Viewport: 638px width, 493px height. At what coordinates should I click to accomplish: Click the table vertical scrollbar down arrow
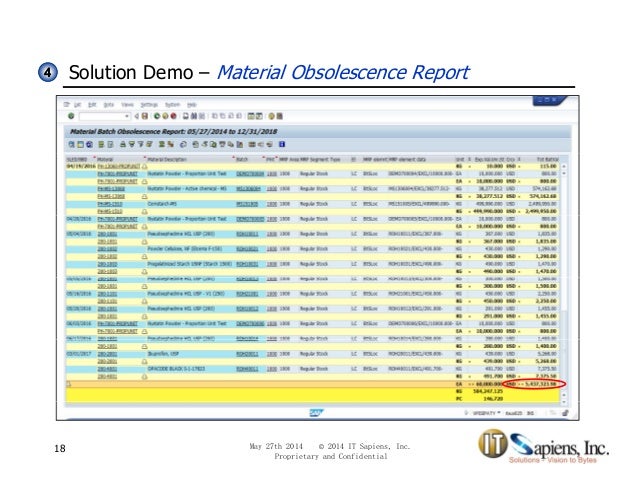564,402
